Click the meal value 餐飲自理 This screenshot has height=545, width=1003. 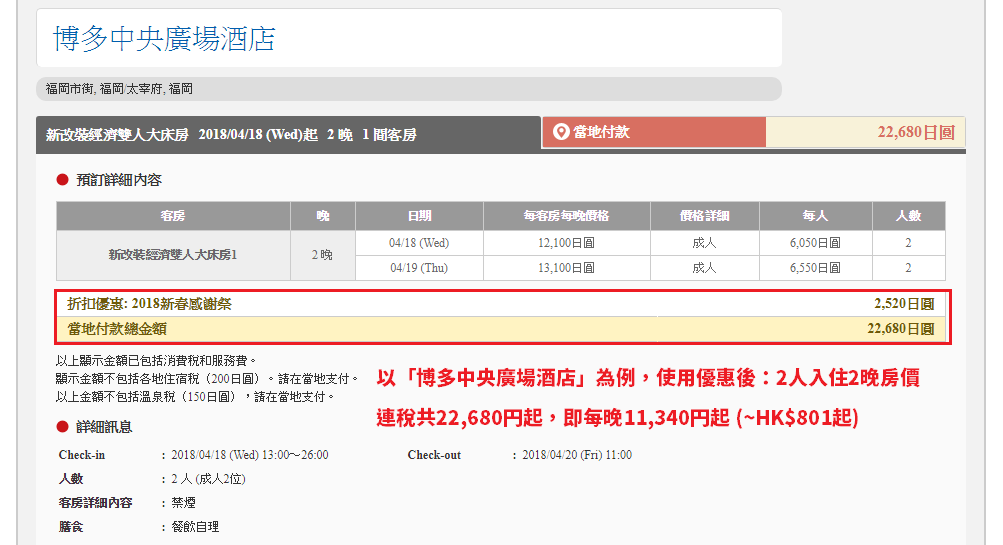(x=195, y=527)
